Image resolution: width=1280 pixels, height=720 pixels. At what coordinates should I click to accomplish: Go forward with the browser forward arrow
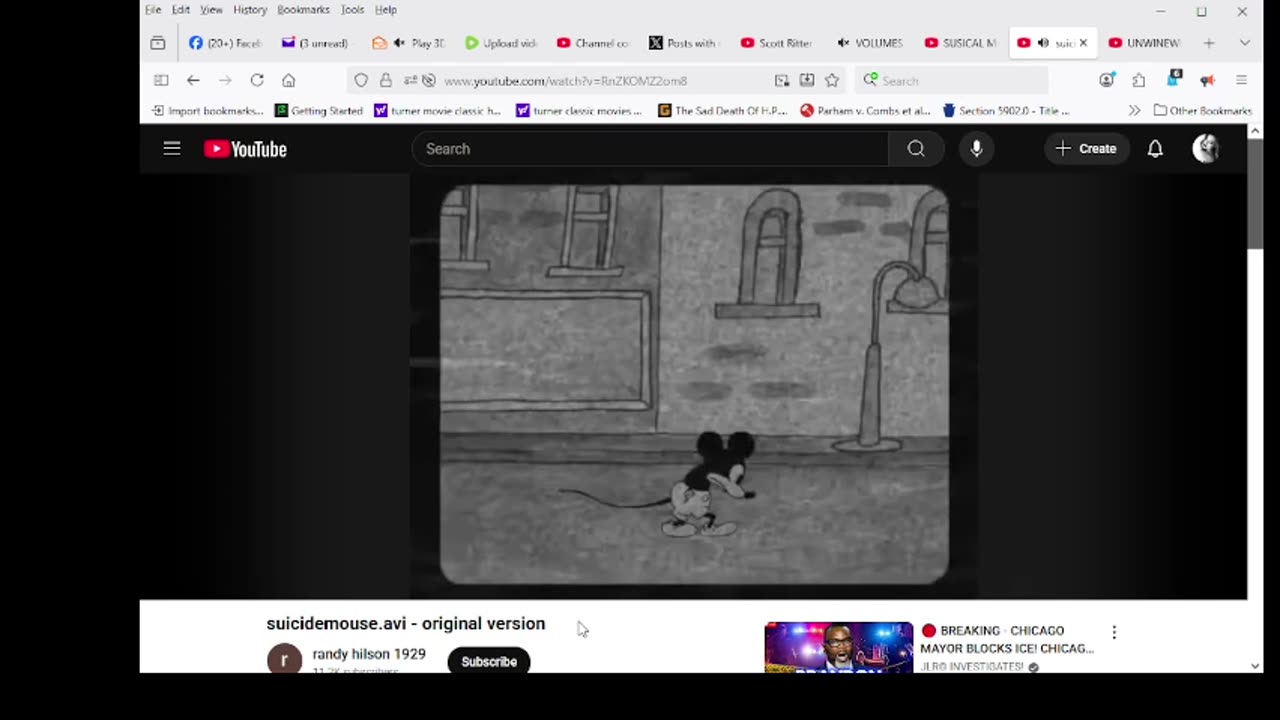pos(225,80)
